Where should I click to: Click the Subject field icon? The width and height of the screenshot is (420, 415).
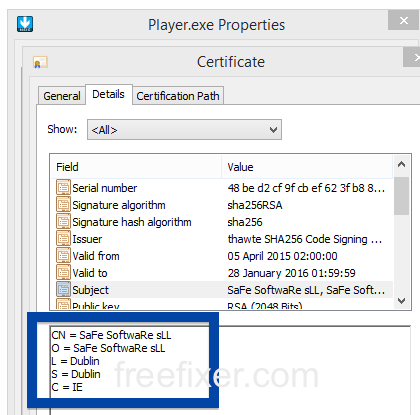[63, 290]
